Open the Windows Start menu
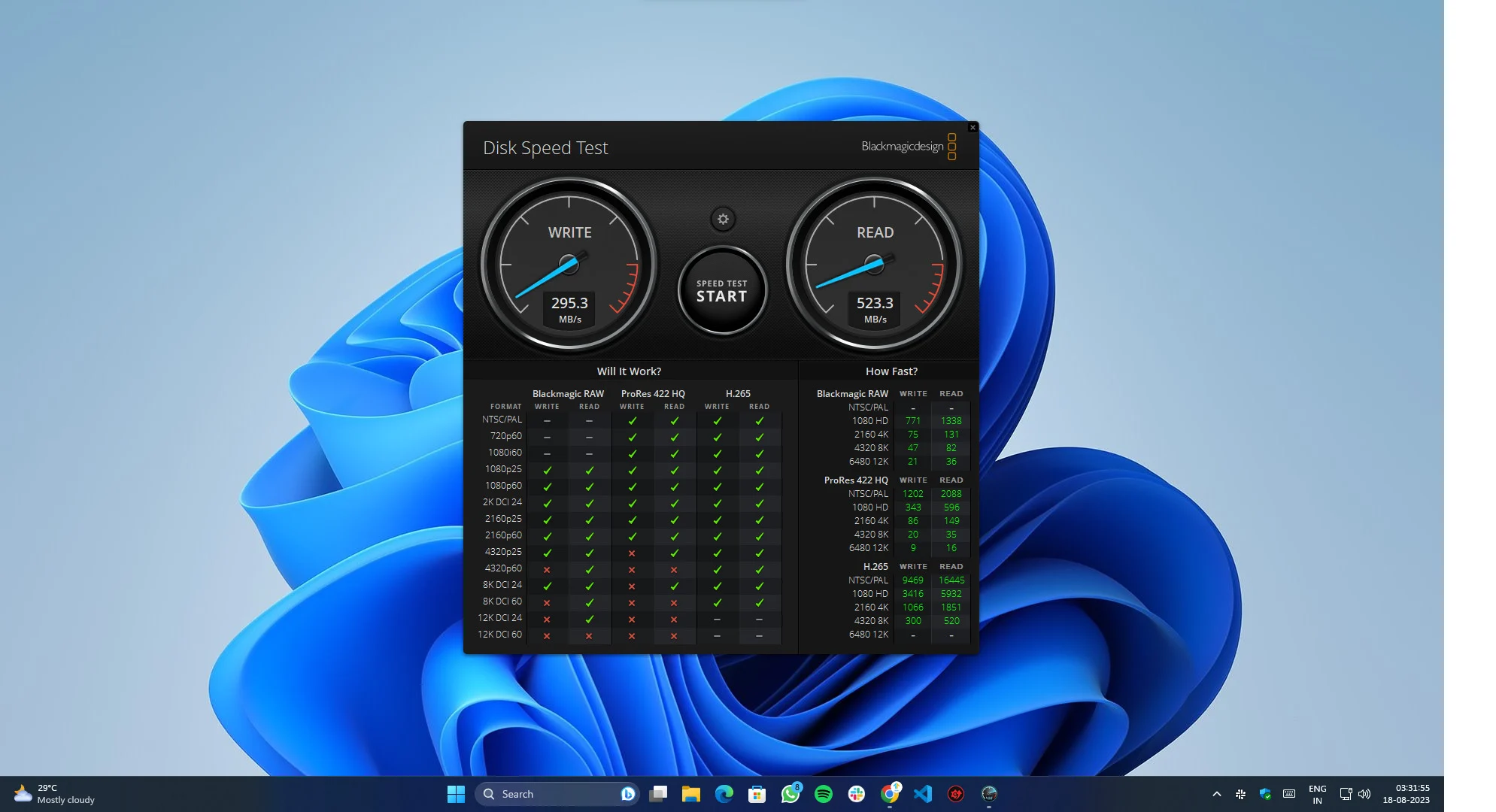 pyautogui.click(x=456, y=794)
